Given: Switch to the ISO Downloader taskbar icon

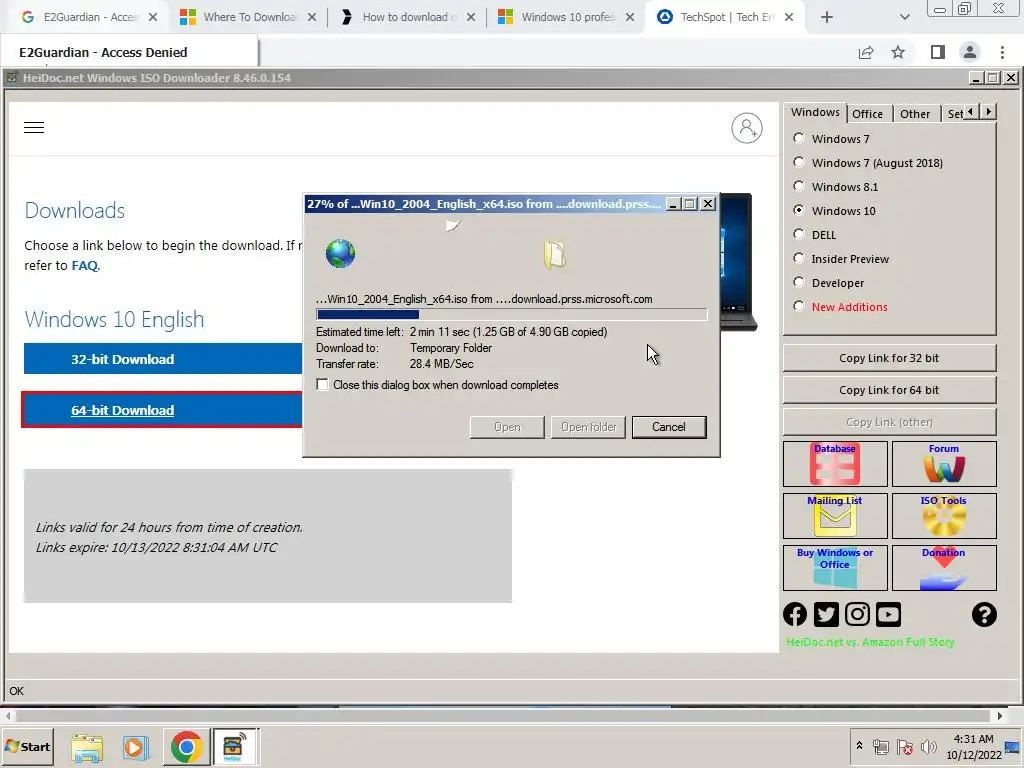Looking at the screenshot, I should [x=233, y=746].
